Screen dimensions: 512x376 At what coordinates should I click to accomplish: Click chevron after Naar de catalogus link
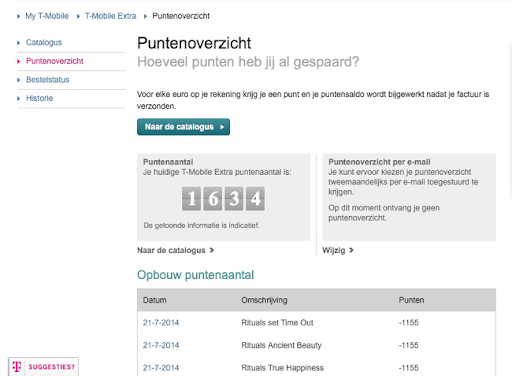pos(211,250)
